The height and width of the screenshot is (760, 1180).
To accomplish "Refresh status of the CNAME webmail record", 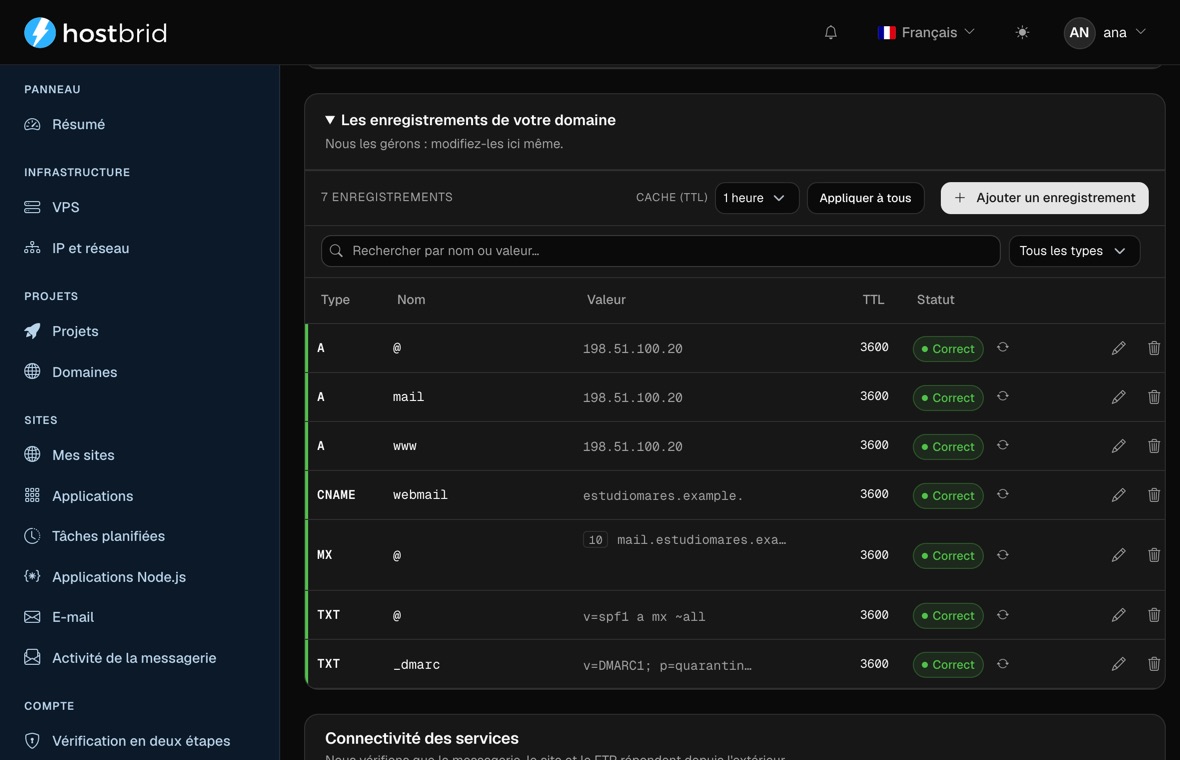I will point(1002,494).
